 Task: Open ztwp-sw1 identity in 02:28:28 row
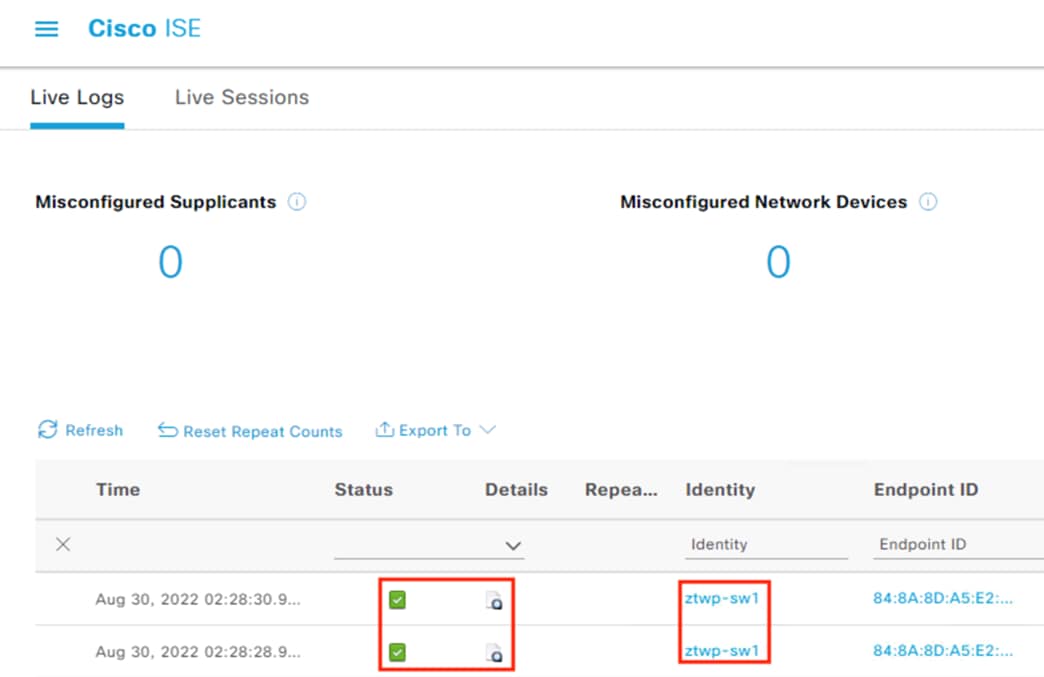(722, 651)
